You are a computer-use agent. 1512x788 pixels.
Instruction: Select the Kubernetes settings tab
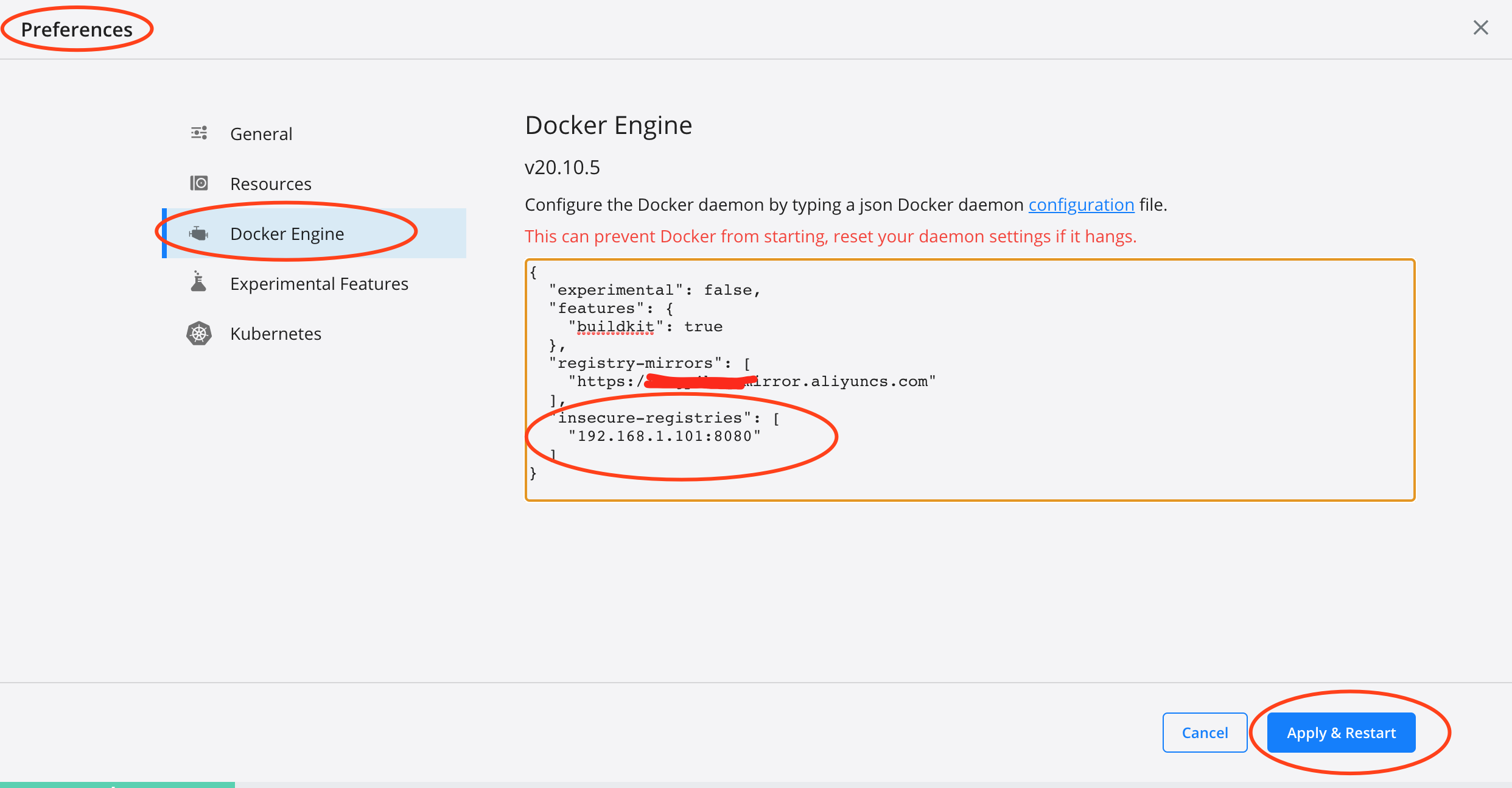click(x=275, y=332)
